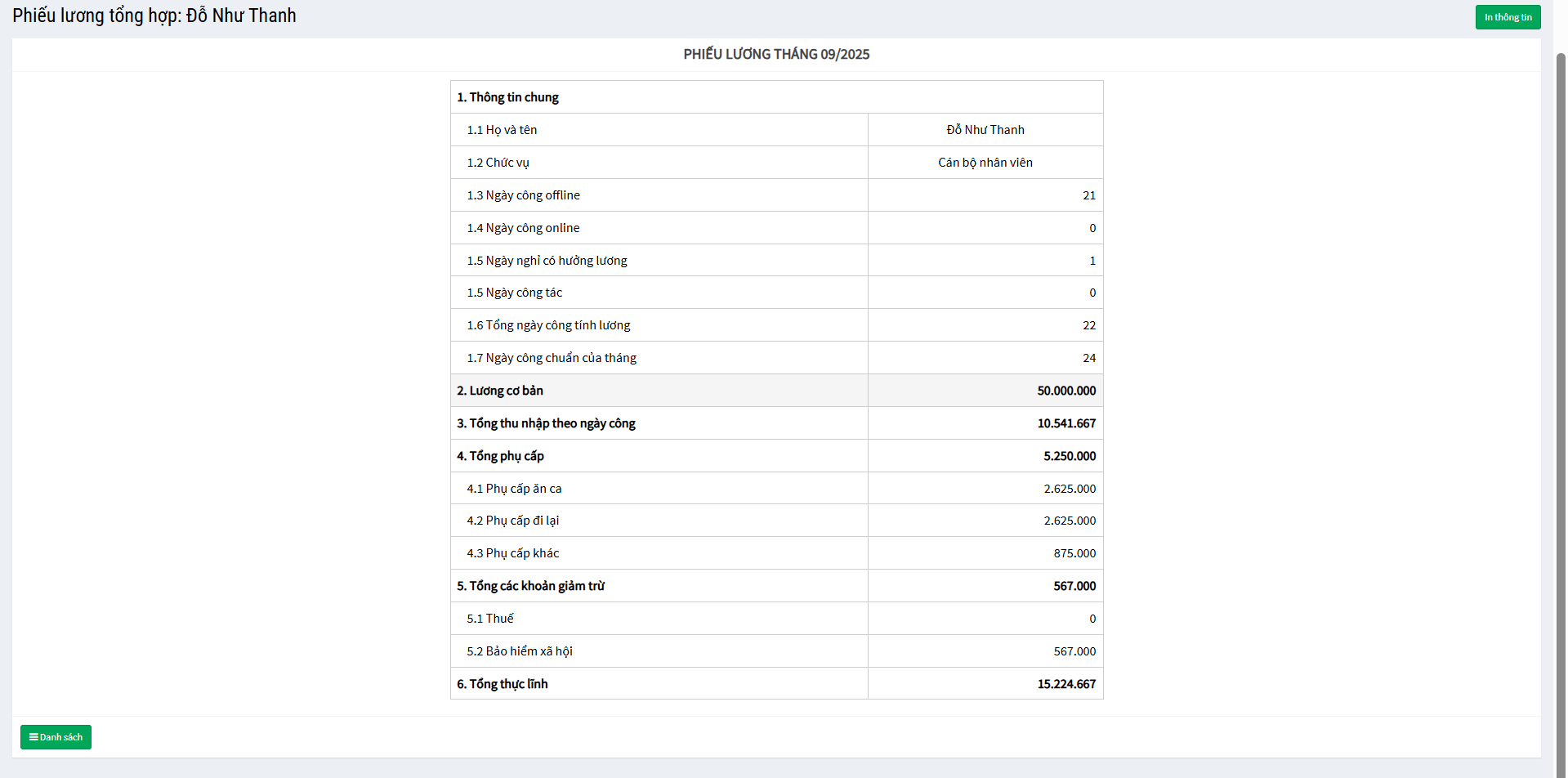Select the 5.2 Bảo hiểm xã hội row label
This screenshot has width=1568, height=778.
pyautogui.click(x=520, y=651)
